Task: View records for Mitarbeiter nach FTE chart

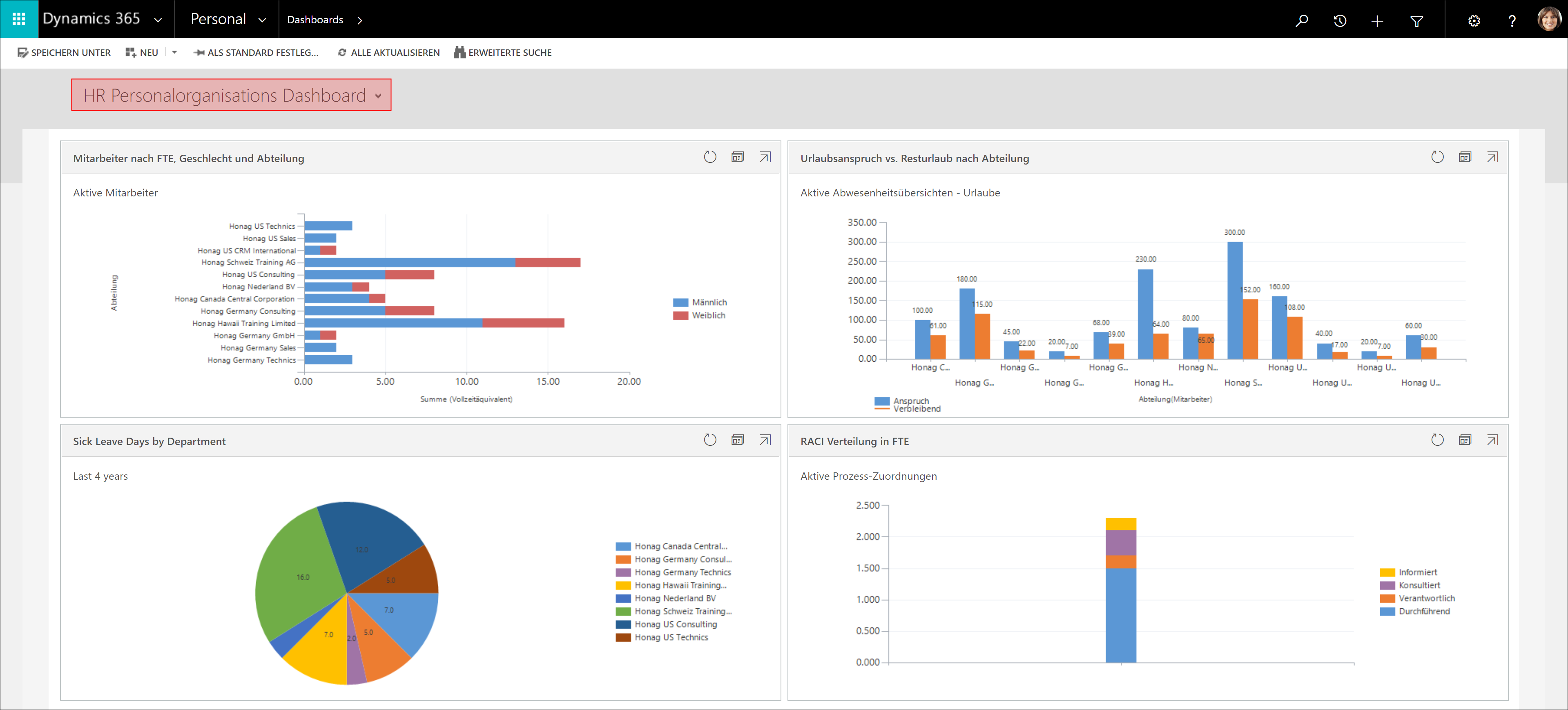Action: click(x=738, y=157)
